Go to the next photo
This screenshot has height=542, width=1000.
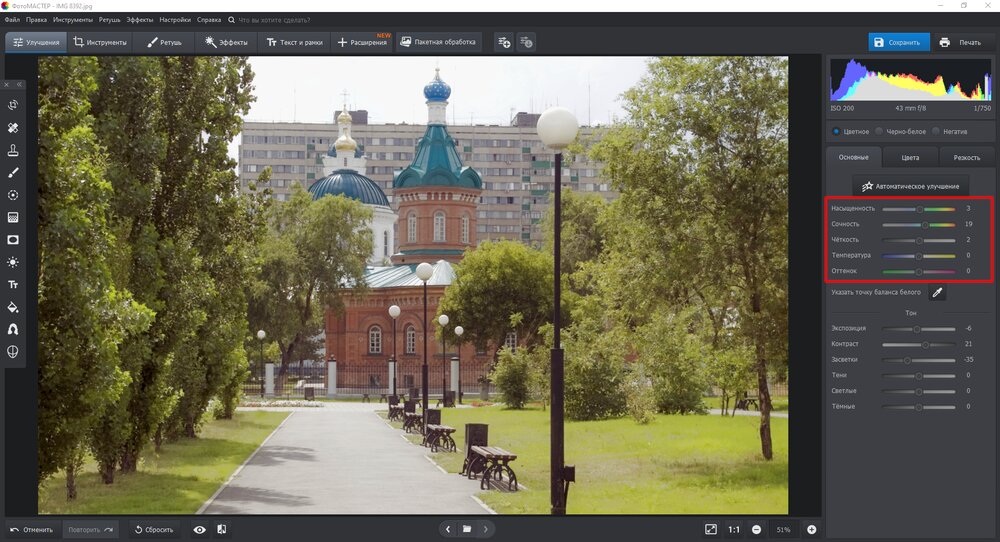click(486, 529)
